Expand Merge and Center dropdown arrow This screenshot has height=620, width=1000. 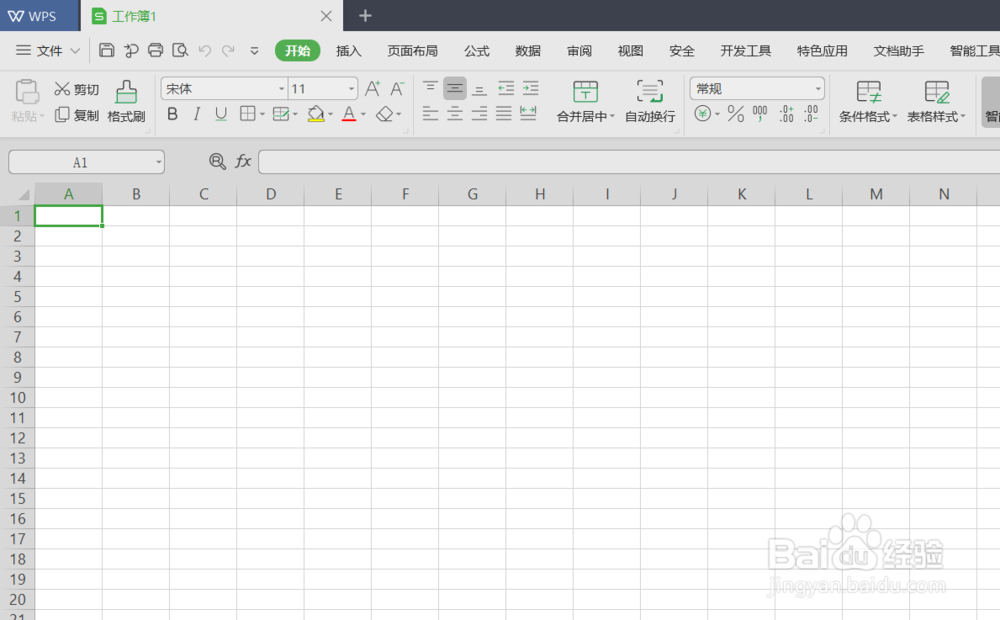pos(612,116)
